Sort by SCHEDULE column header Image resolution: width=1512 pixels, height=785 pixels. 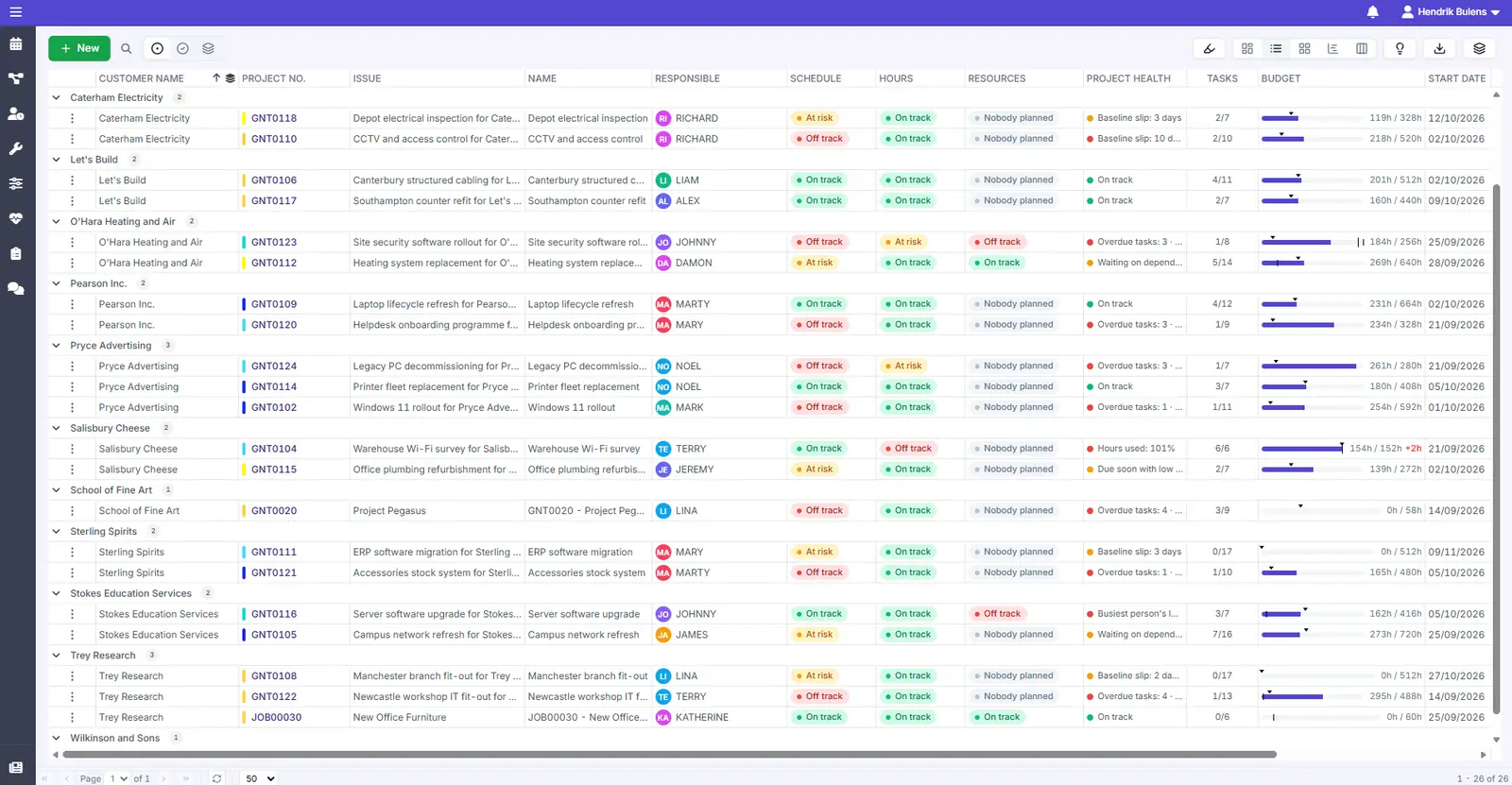[x=816, y=78]
